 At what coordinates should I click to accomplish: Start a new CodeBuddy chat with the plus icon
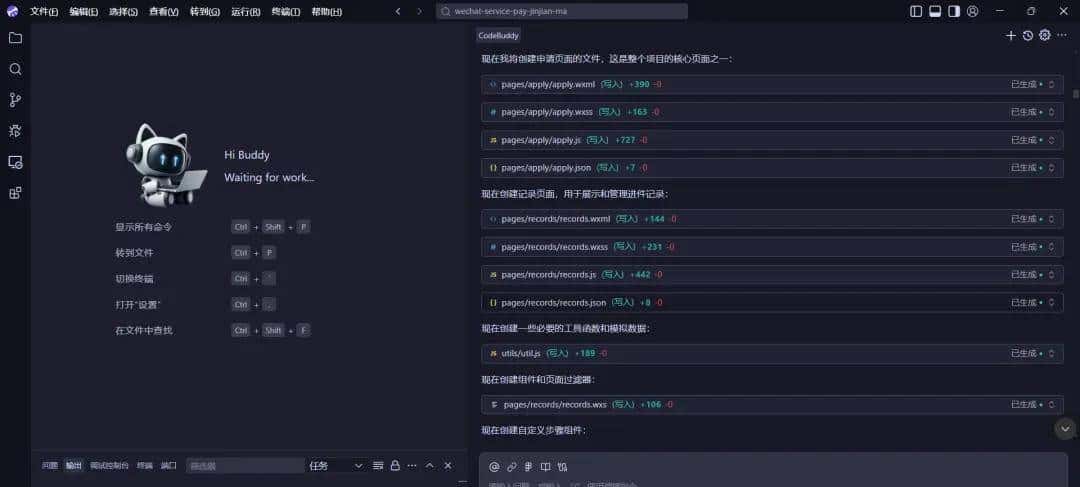(x=1010, y=36)
